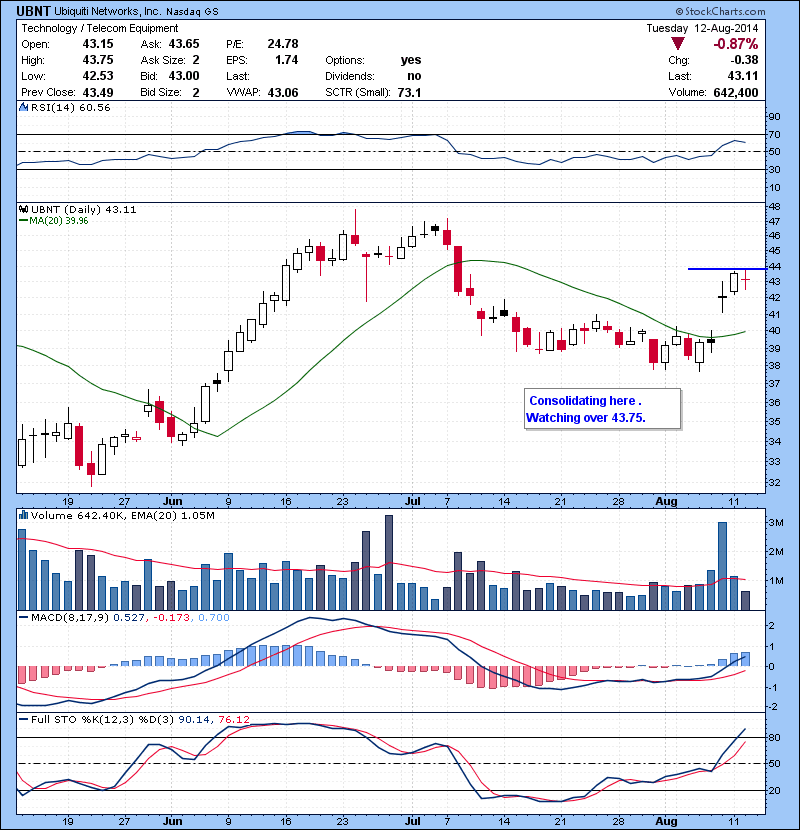800x830 pixels.
Task: Click the High value 43.75
Action: click(x=98, y=60)
